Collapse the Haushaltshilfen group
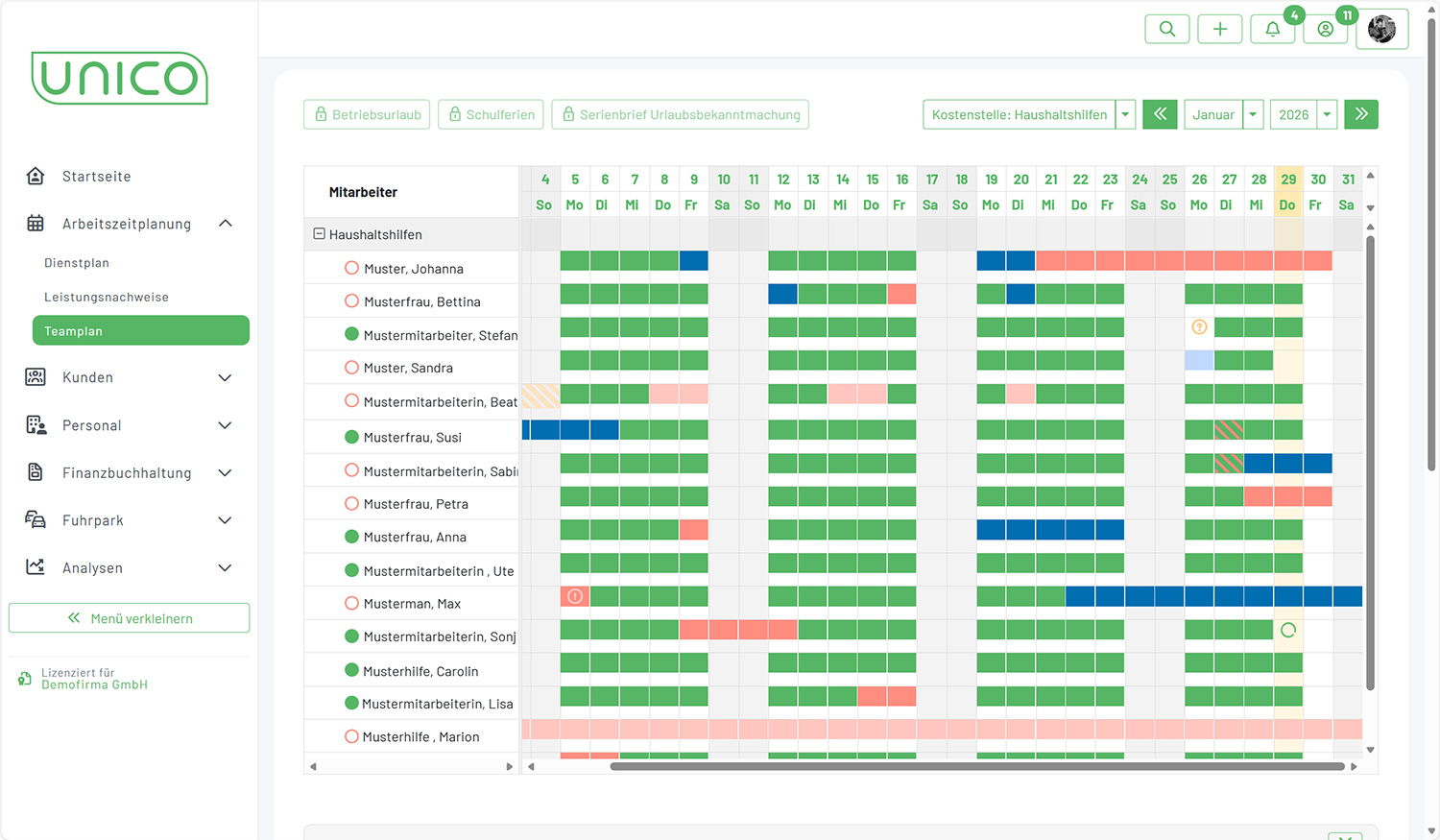 319,234
